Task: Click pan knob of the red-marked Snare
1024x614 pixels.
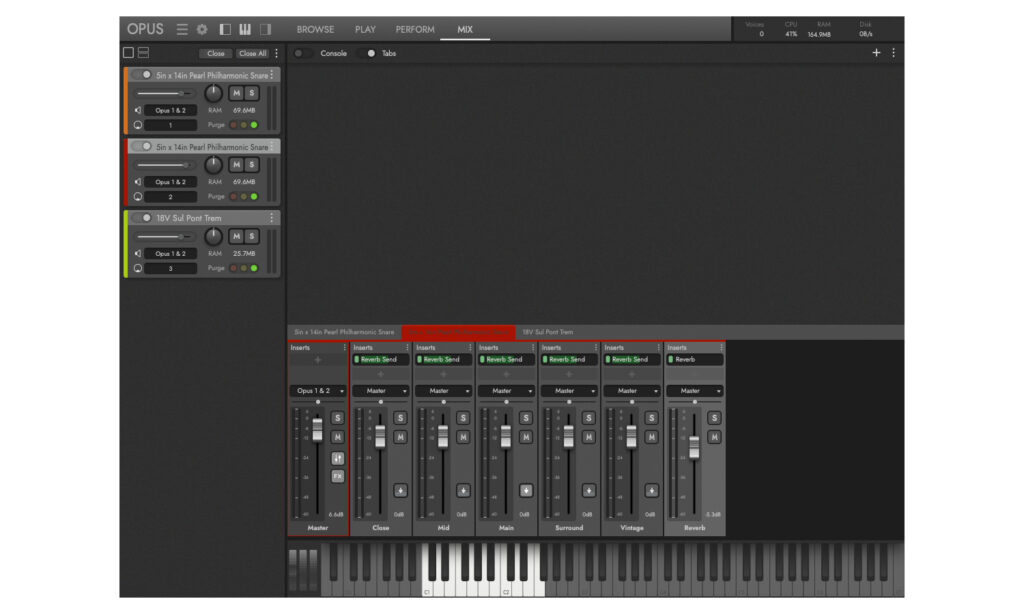Action: 213,165
